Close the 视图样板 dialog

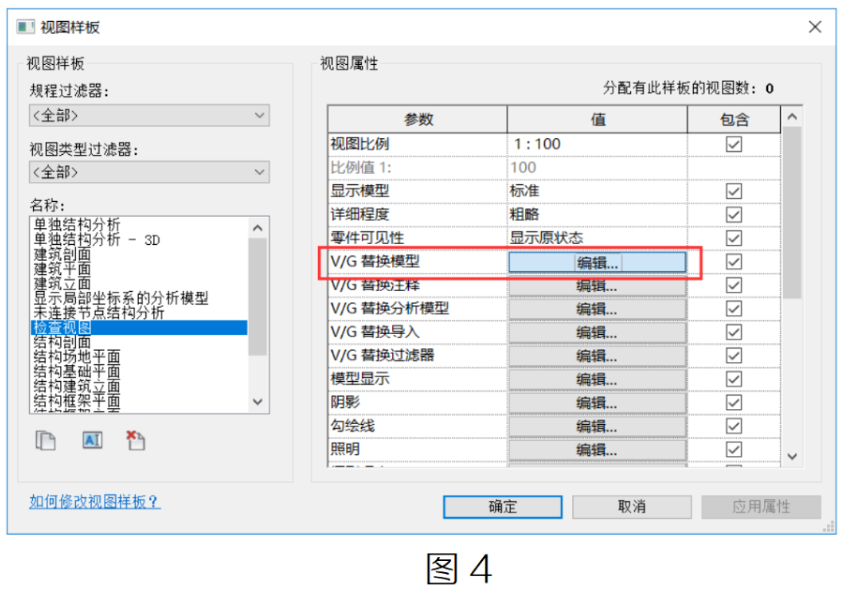coord(815,27)
